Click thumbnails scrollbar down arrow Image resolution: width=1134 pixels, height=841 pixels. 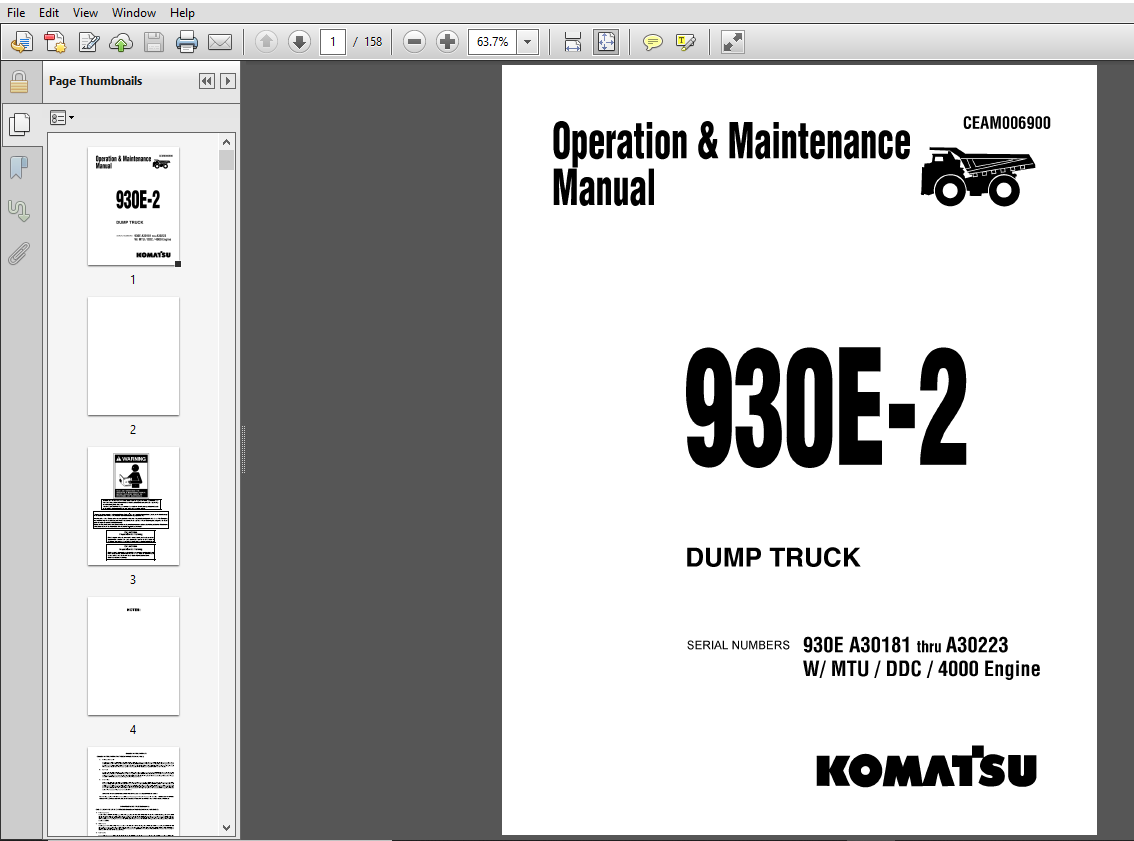tap(226, 828)
